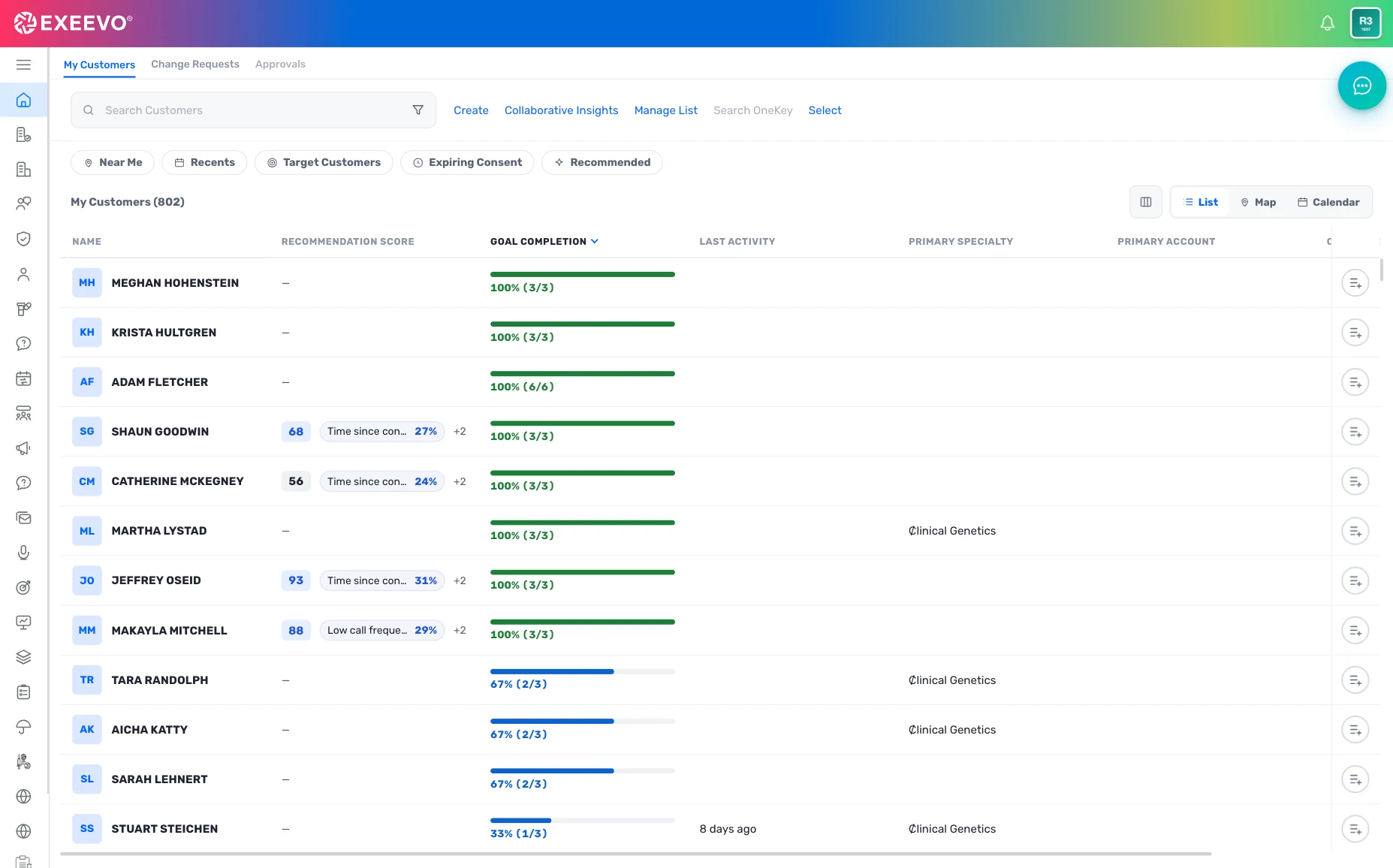The width and height of the screenshot is (1393, 868).
Task: Click the Select link
Action: coord(825,110)
